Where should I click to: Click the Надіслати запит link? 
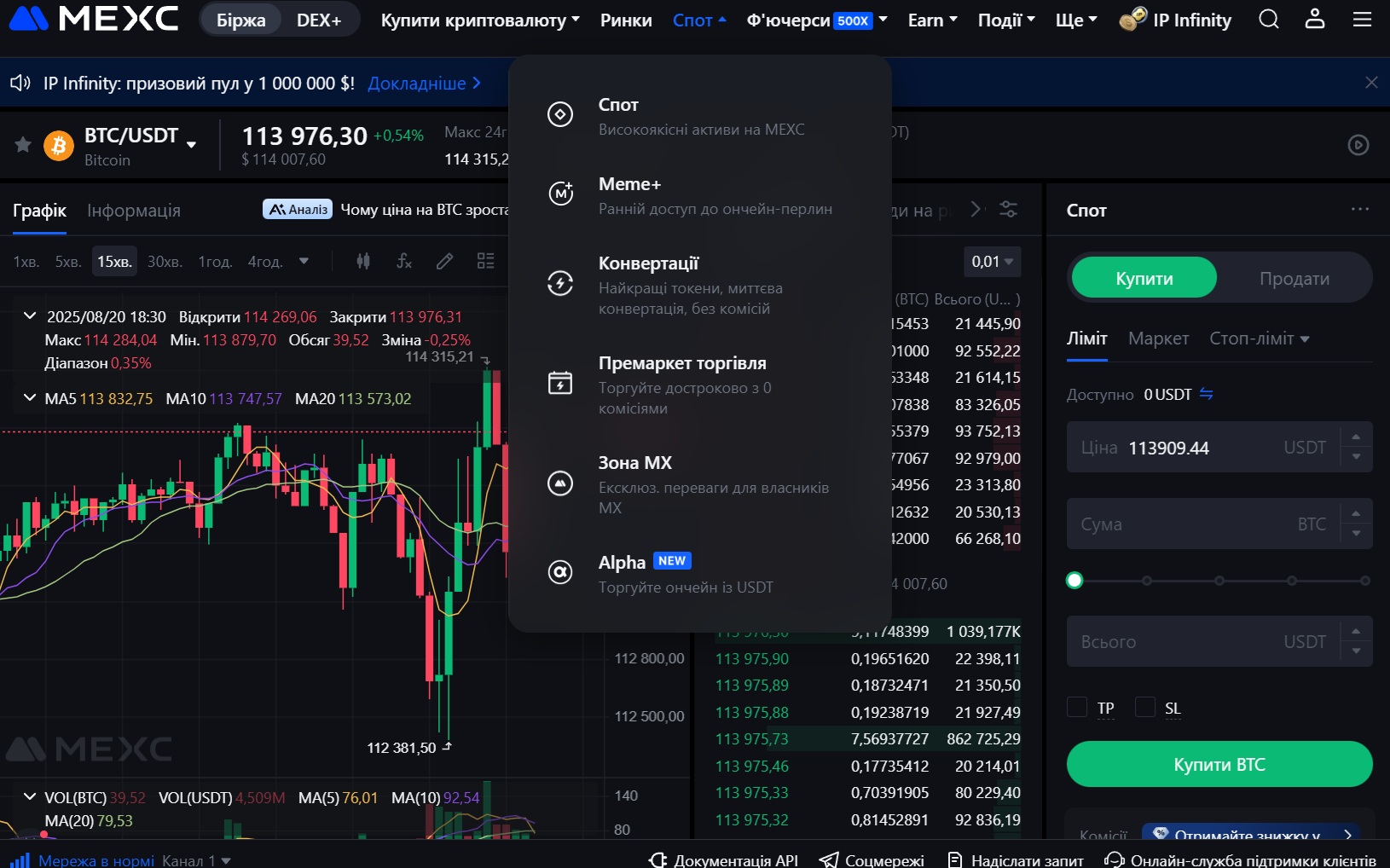pyautogui.click(x=1016, y=860)
